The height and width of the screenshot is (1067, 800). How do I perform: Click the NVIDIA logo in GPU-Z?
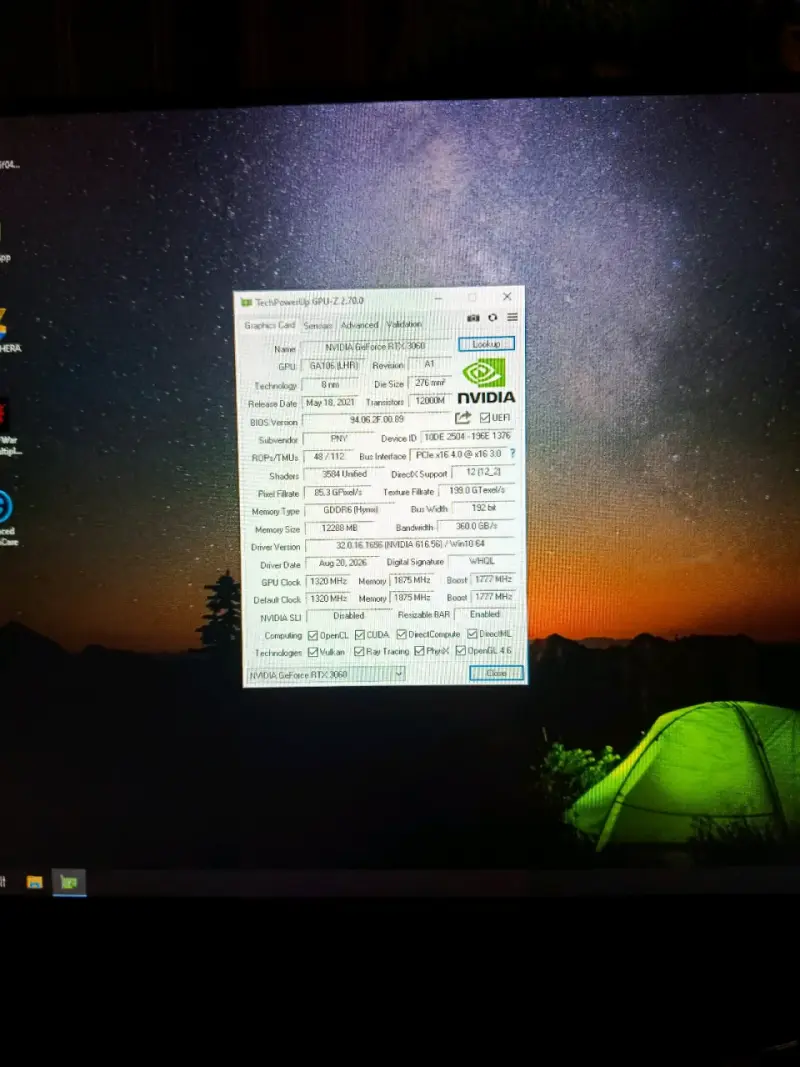(x=485, y=381)
